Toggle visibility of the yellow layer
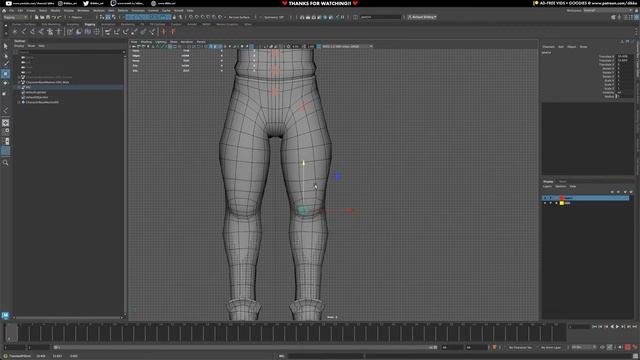Screen dimensions: 640x360 pyautogui.click(x=545, y=203)
